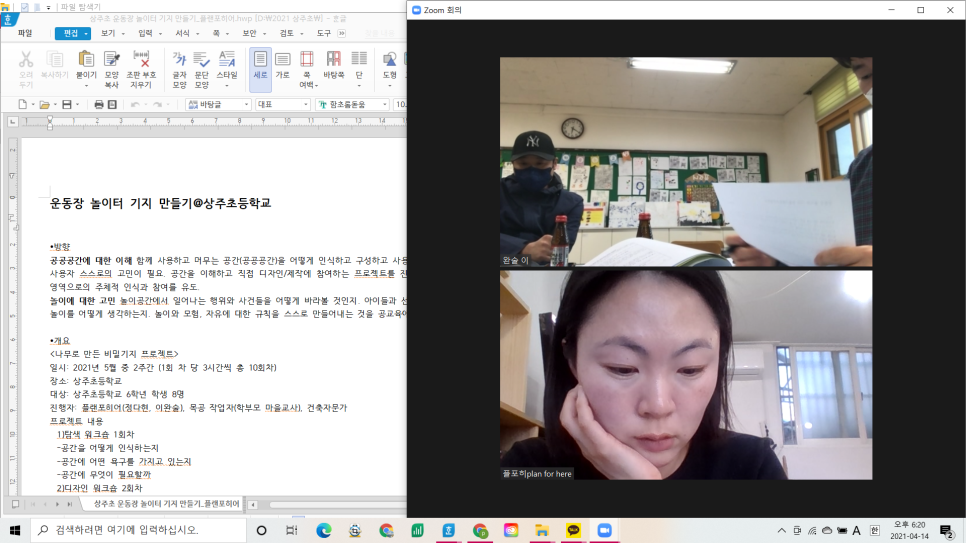
Task: Select the Format Painter (모양 복사) icon
Action: click(112, 60)
